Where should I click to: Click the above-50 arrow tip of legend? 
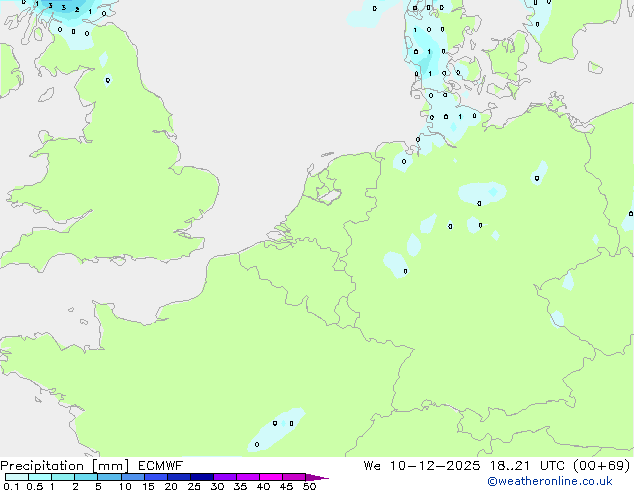pyautogui.click(x=317, y=477)
